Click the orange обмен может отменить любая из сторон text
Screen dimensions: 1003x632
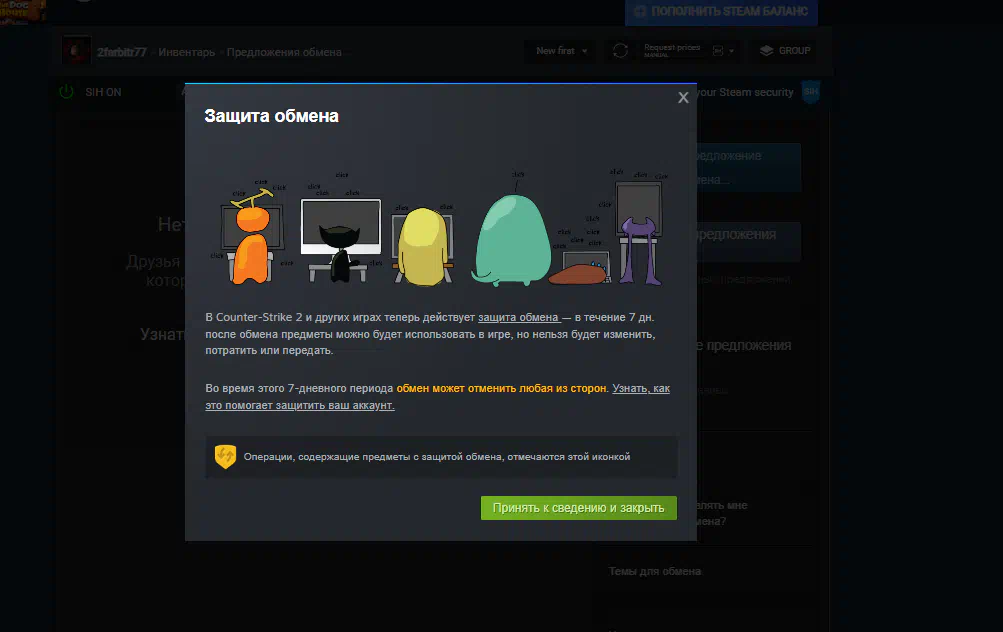pyautogui.click(x=502, y=388)
